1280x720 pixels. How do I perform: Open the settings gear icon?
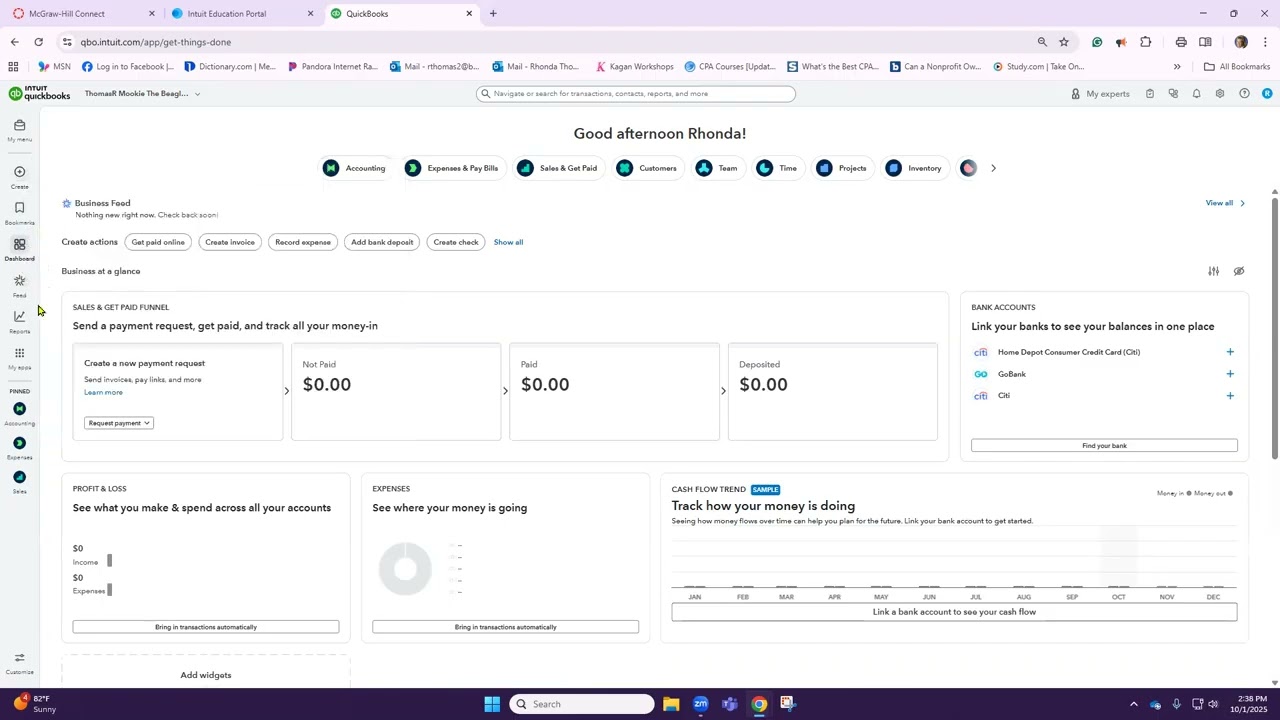click(1220, 94)
